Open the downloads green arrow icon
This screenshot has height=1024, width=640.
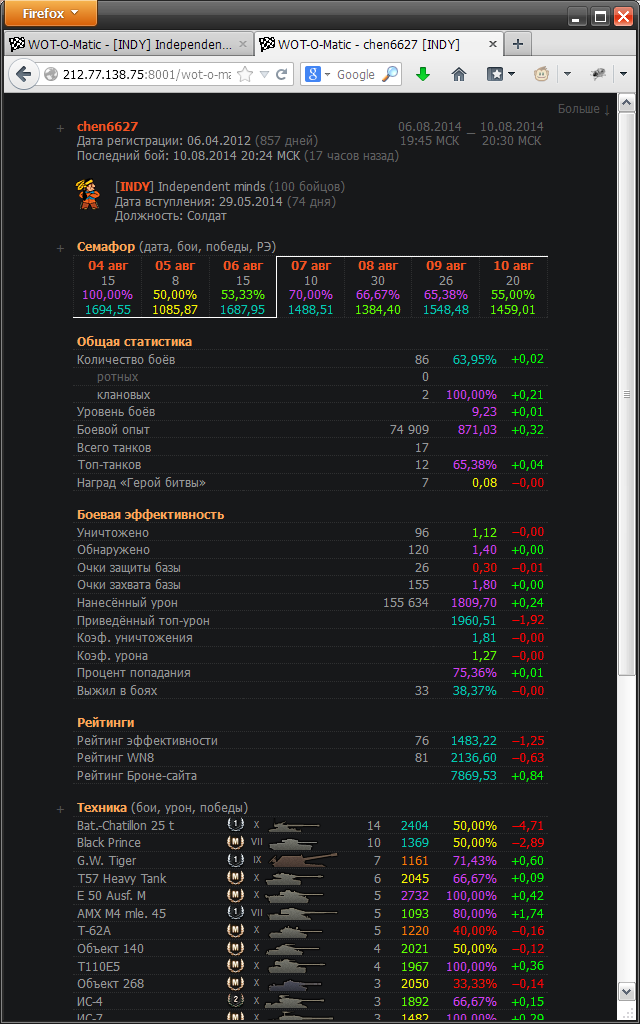423,74
